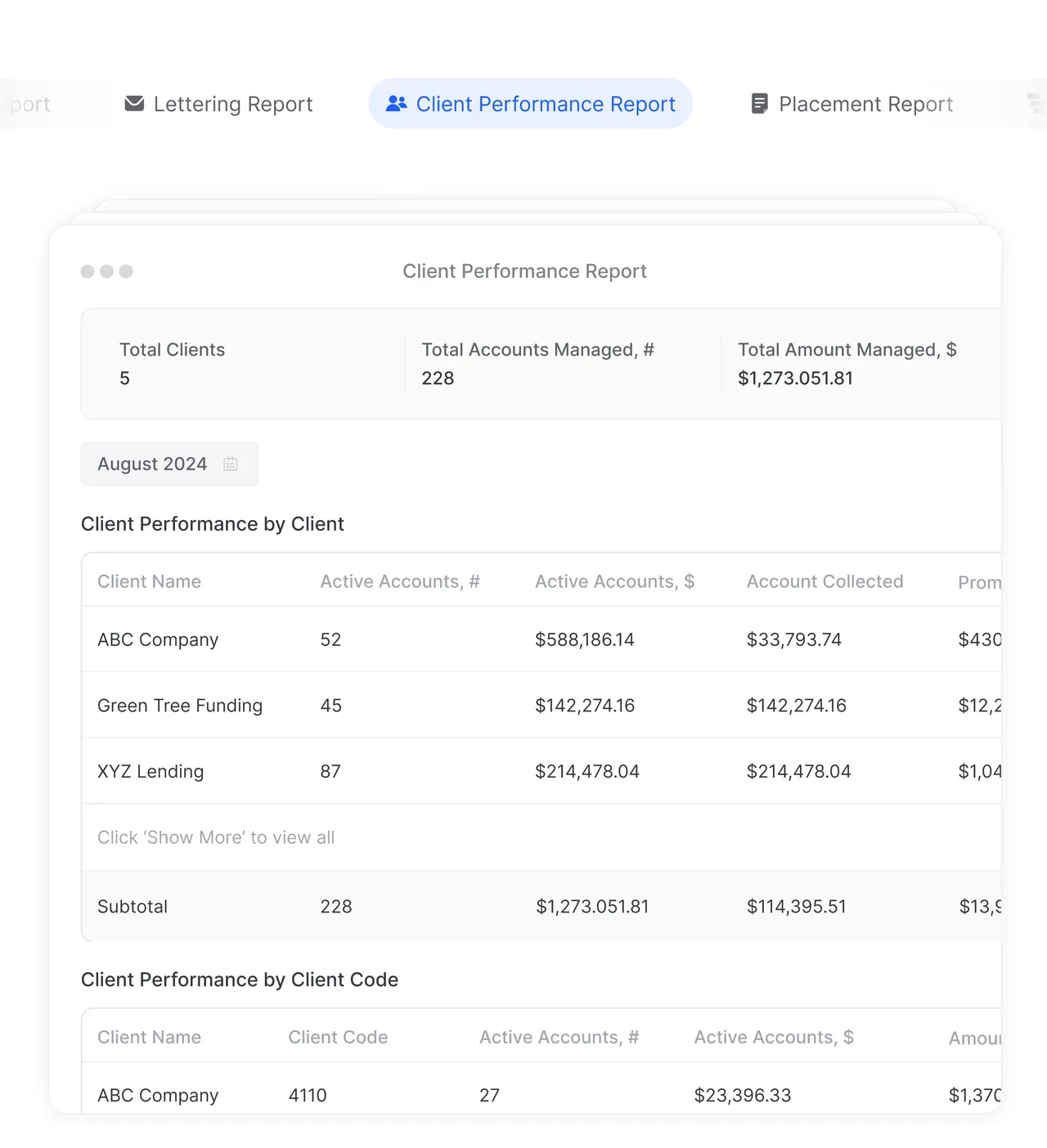Click the Client Performance Report window title
The height and width of the screenshot is (1148, 1047).
coord(524,271)
